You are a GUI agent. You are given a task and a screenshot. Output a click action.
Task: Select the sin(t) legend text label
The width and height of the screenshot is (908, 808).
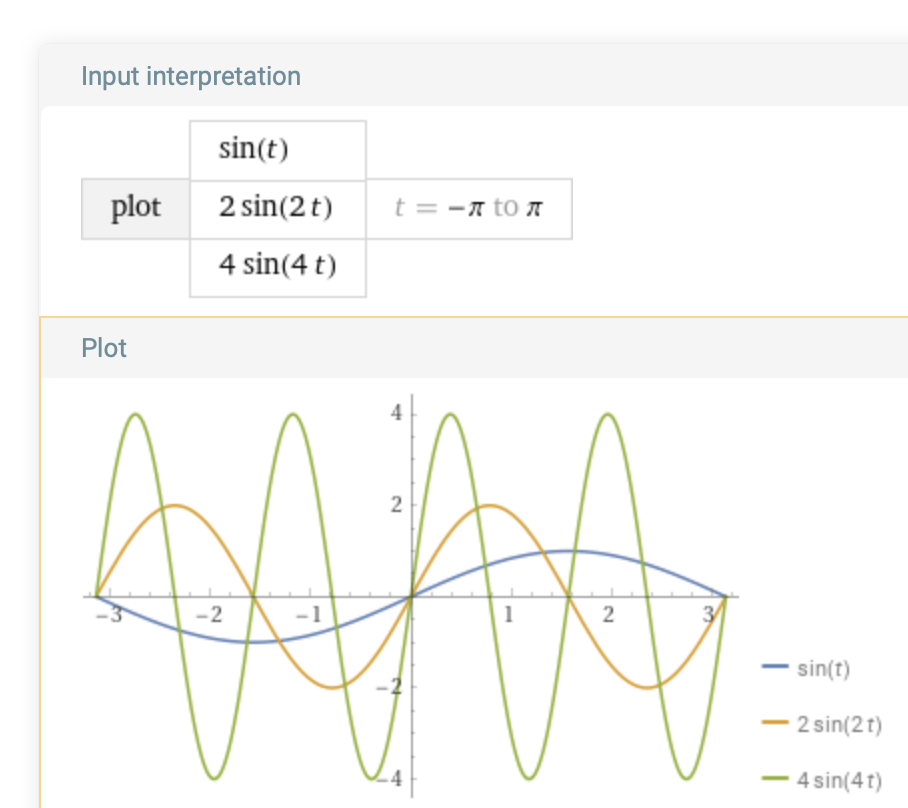823,669
